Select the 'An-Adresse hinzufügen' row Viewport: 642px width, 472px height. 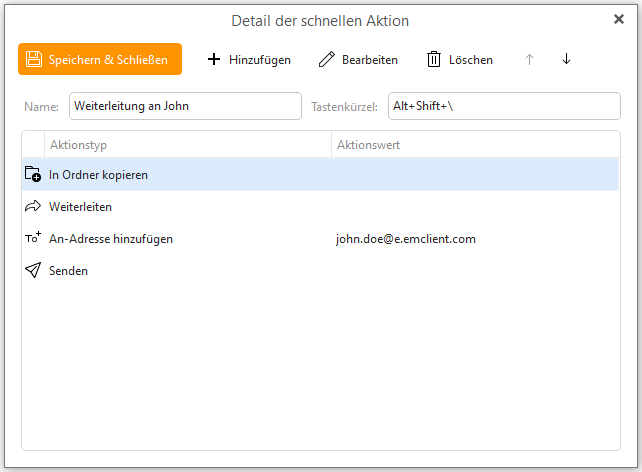pos(320,238)
